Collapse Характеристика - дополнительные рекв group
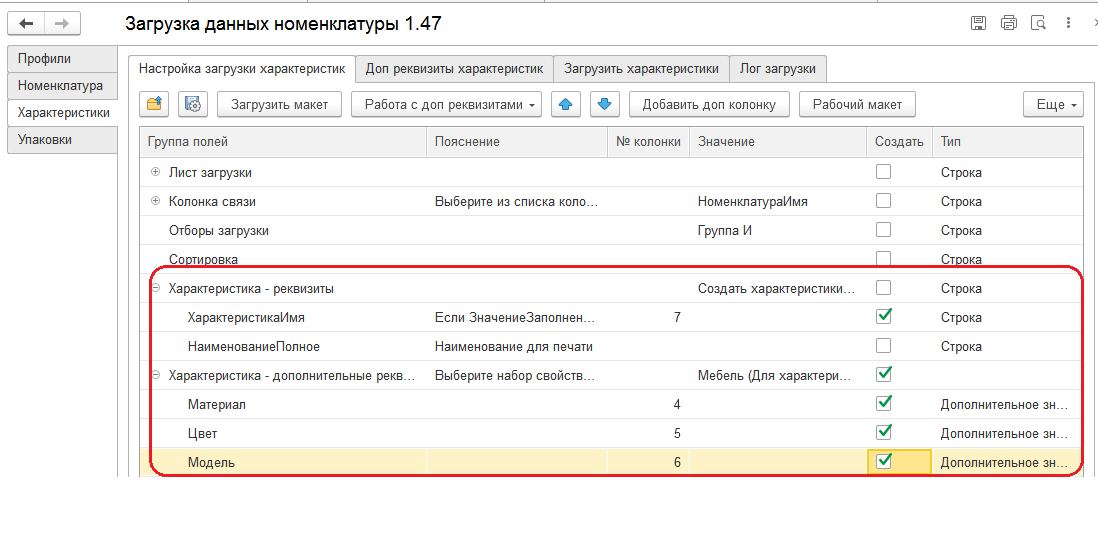This screenshot has height=560, width=1098. coord(155,375)
